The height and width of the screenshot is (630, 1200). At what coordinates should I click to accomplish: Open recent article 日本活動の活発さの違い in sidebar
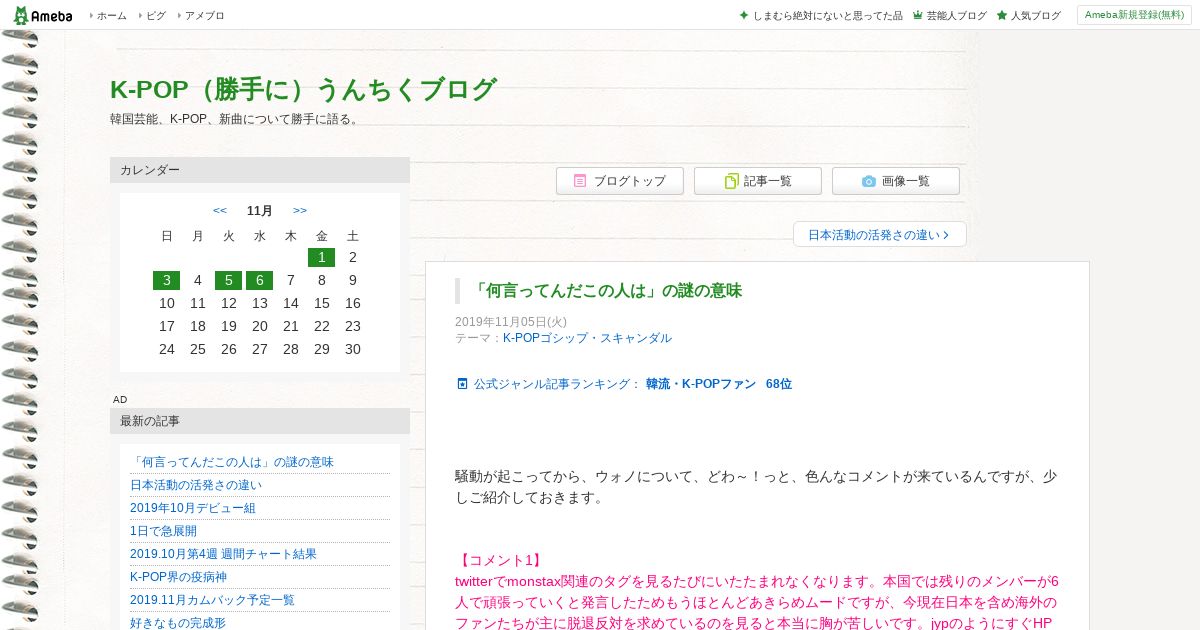[196, 485]
